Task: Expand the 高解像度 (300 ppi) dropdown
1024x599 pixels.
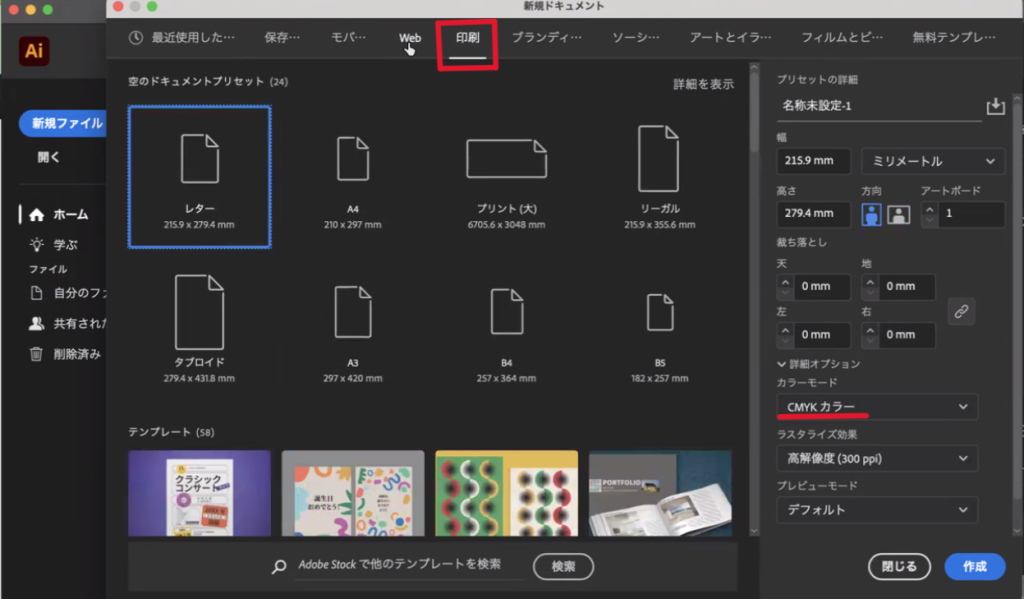Action: (x=877, y=458)
